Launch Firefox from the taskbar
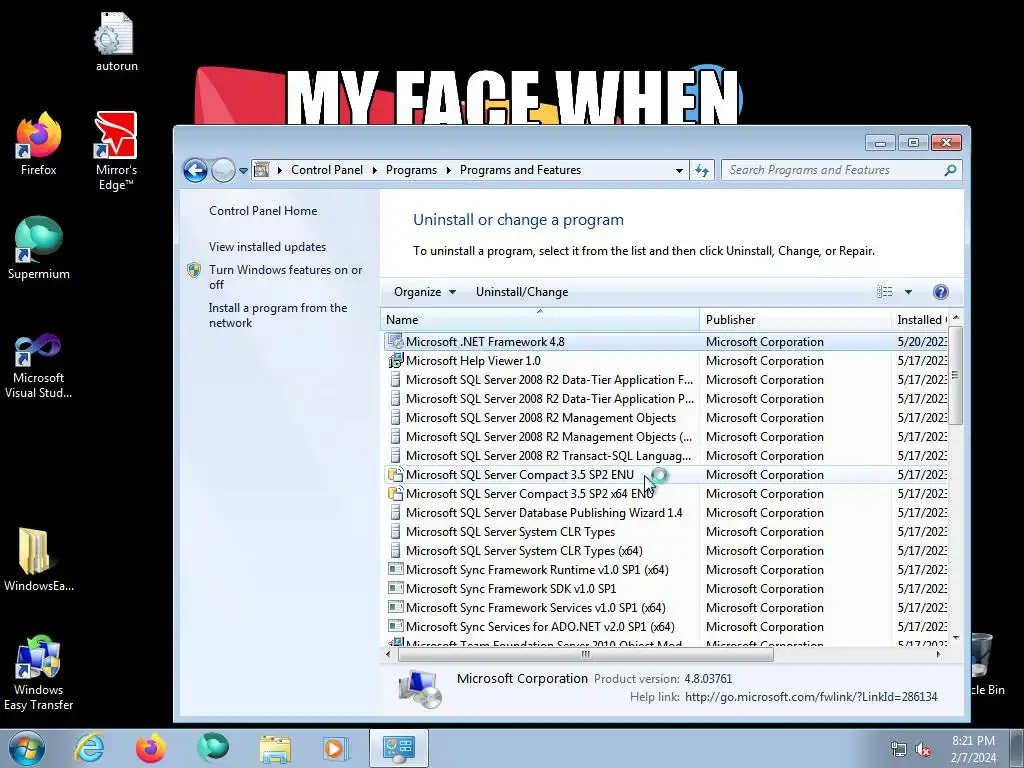The image size is (1024, 768). pyautogui.click(x=151, y=748)
